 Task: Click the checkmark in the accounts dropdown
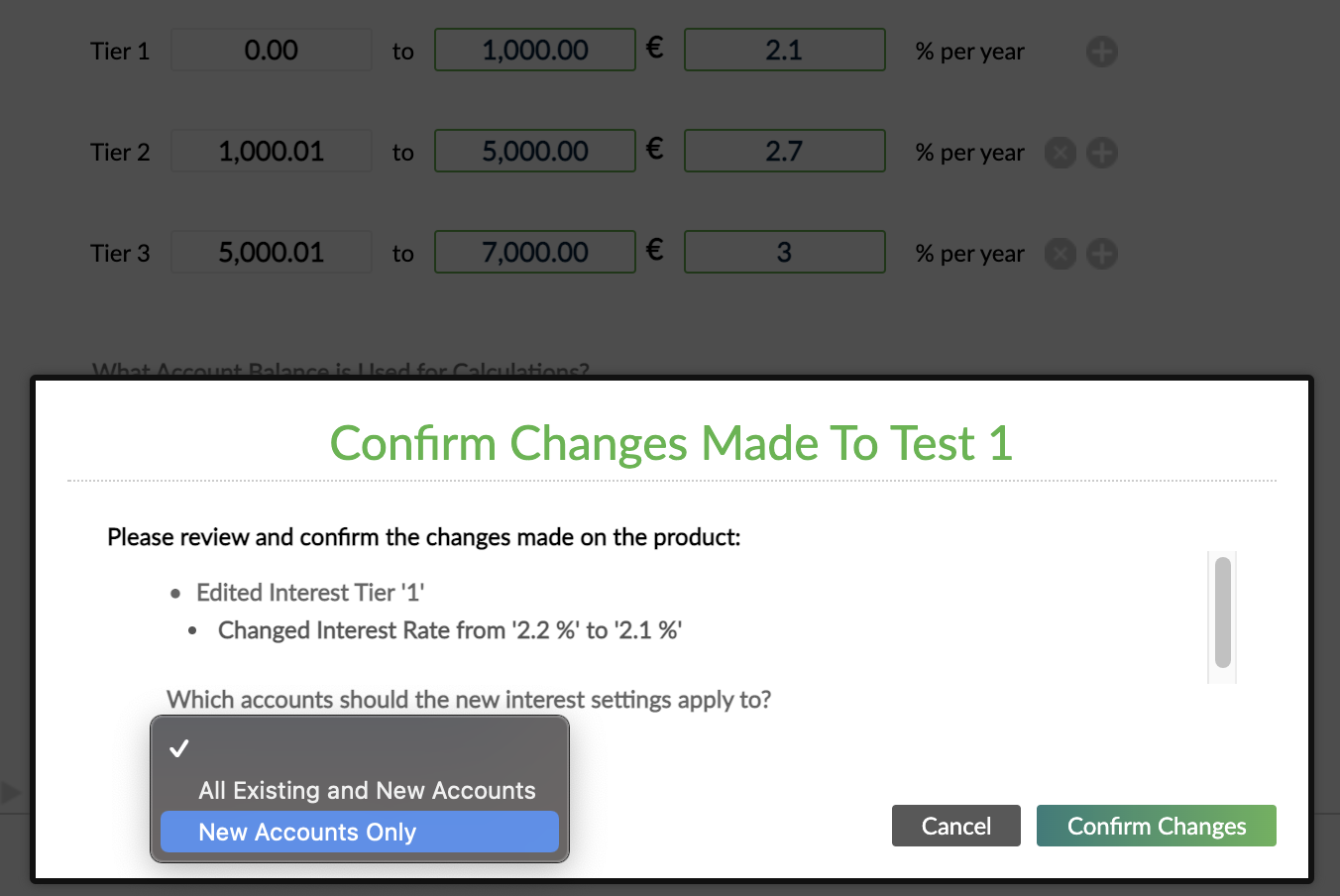click(178, 748)
